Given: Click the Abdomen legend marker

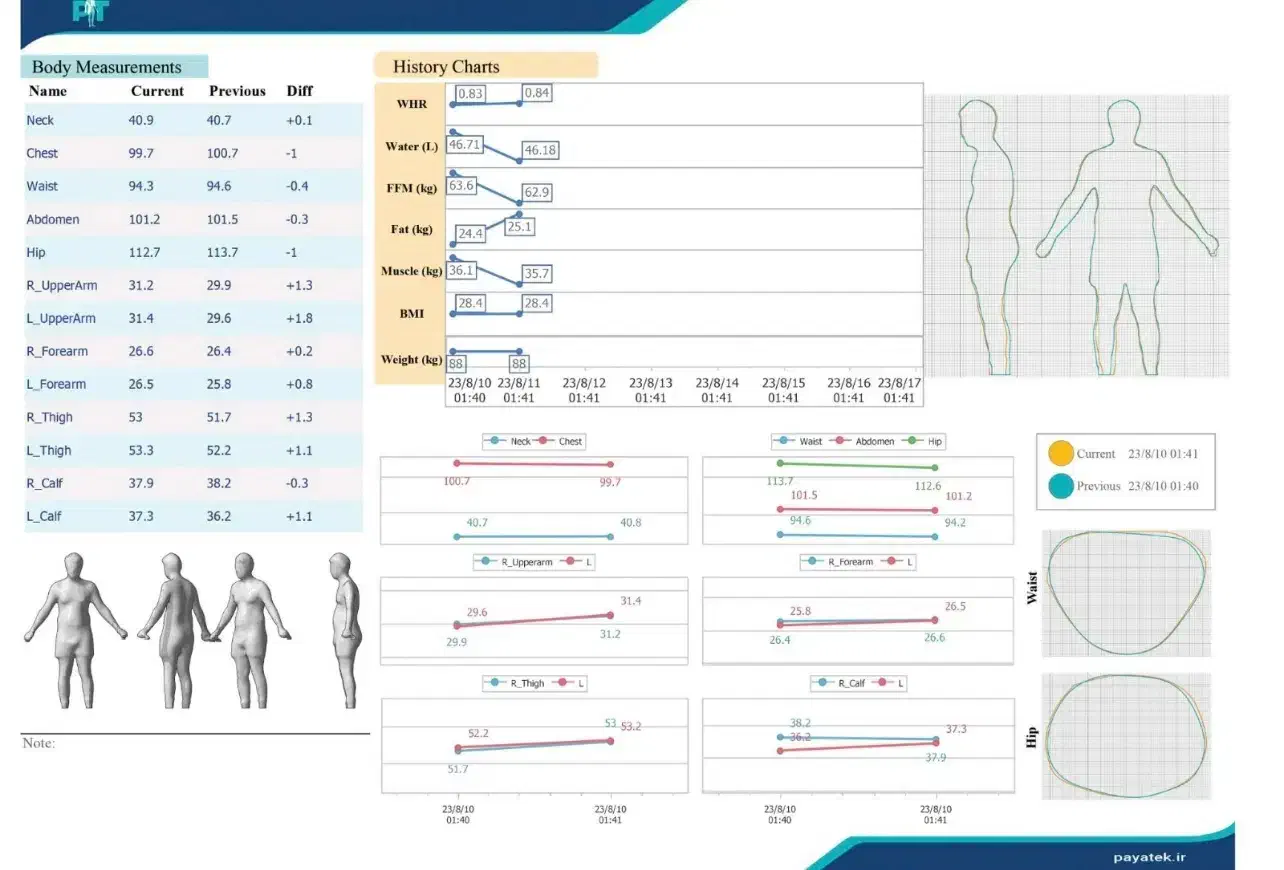Looking at the screenshot, I should coord(840,441).
